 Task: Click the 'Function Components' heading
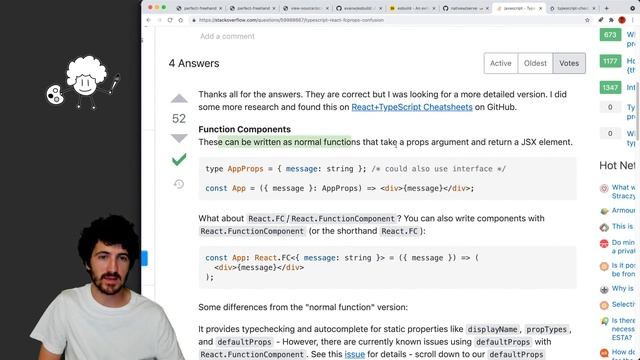(x=244, y=129)
